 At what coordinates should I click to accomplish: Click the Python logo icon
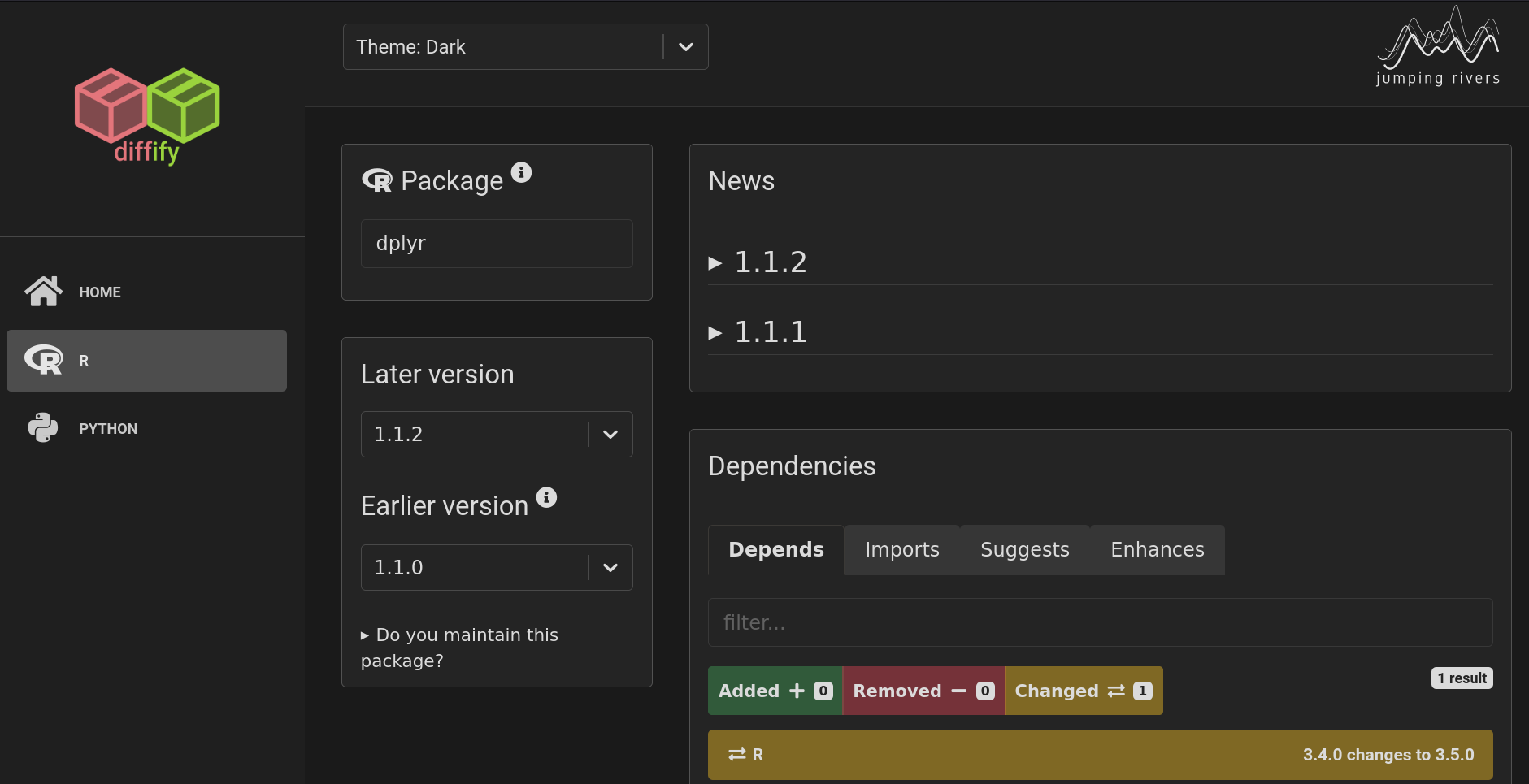tap(43, 428)
